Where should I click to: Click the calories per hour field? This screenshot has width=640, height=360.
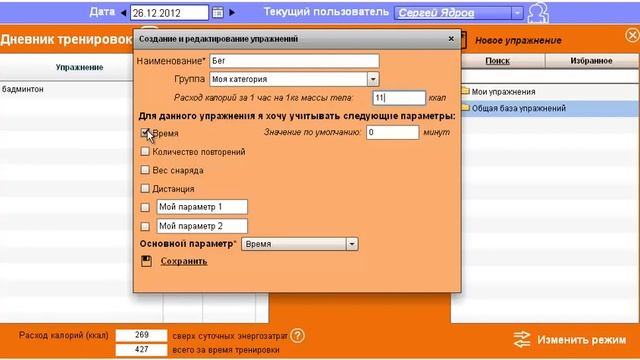pyautogui.click(x=399, y=98)
